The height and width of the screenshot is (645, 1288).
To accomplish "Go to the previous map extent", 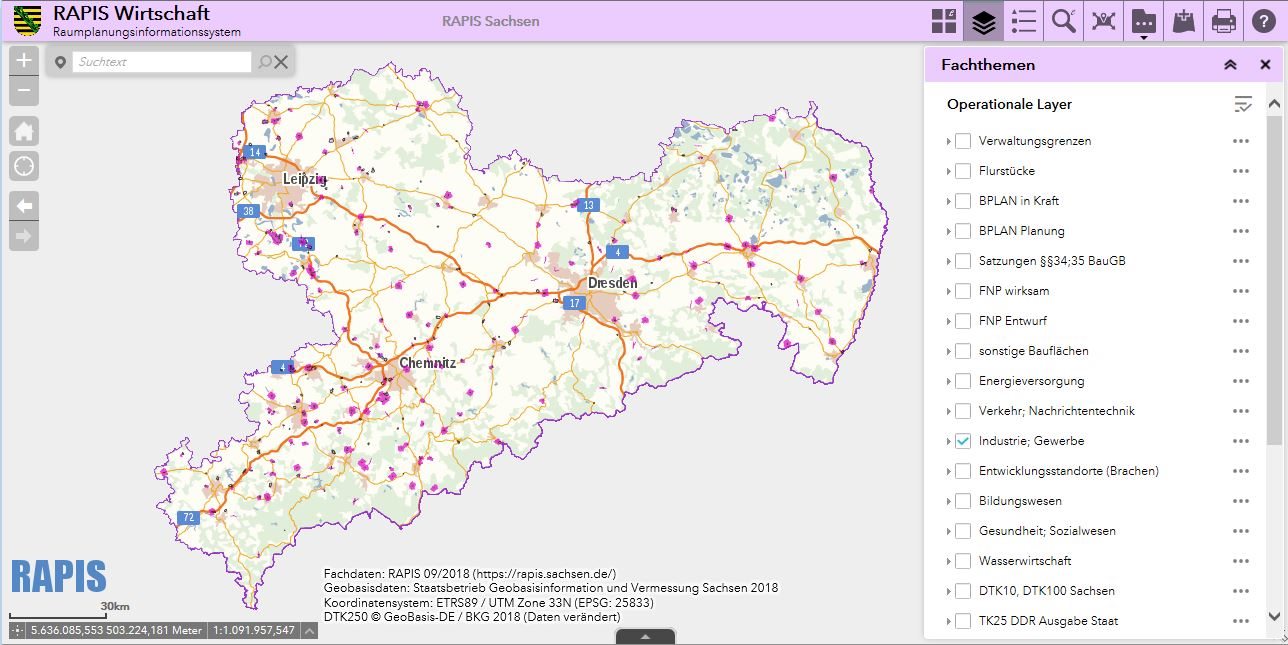I will pyautogui.click(x=24, y=205).
